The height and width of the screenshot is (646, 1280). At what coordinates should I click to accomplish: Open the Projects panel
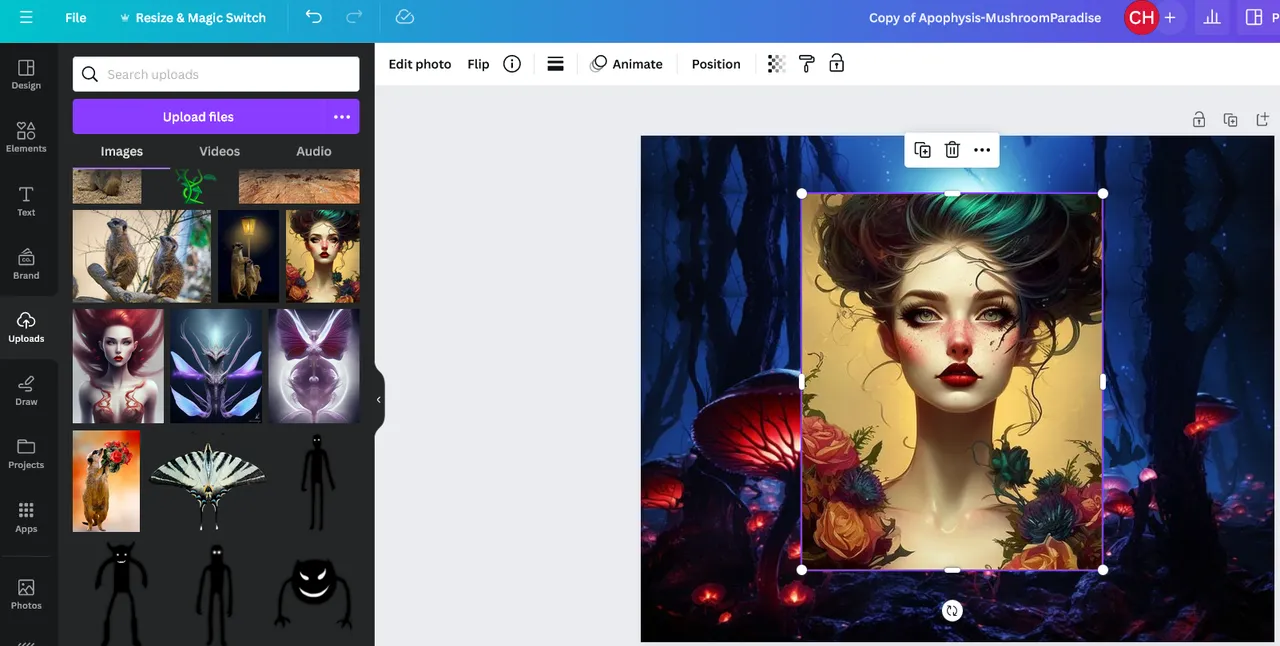pyautogui.click(x=26, y=453)
